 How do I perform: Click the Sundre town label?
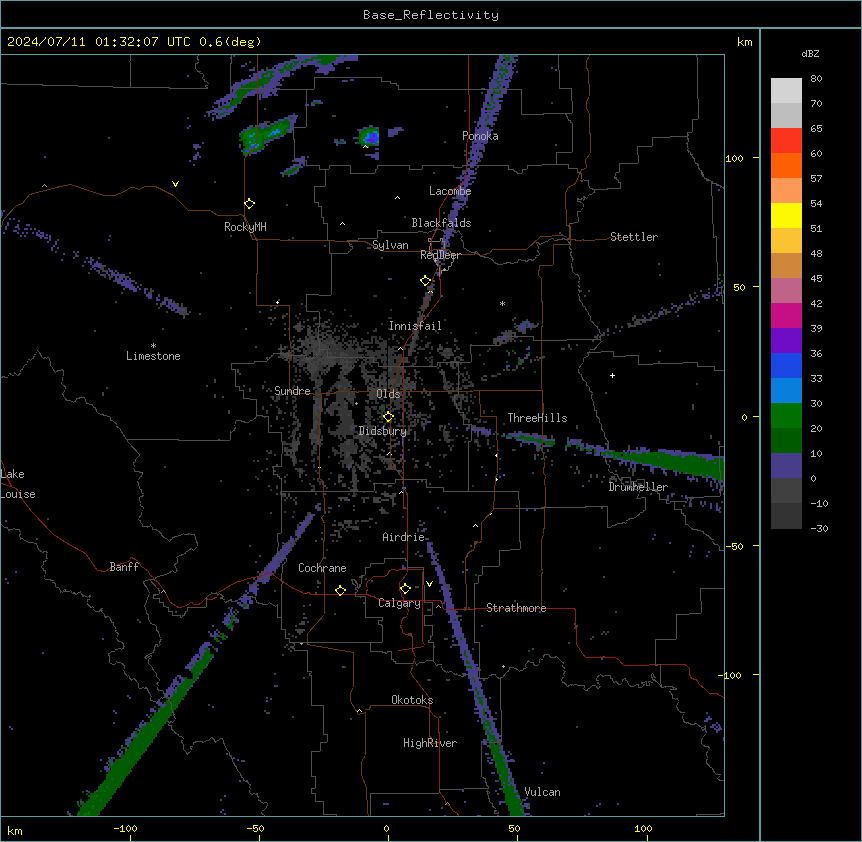pos(292,391)
